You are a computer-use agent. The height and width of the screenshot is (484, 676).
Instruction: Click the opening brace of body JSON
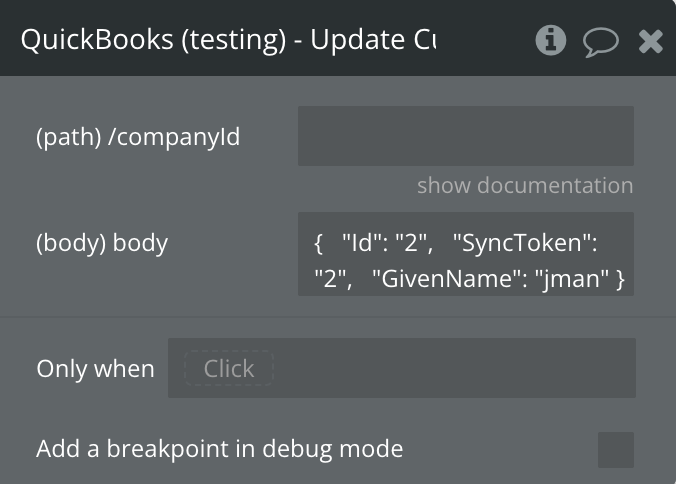point(318,243)
